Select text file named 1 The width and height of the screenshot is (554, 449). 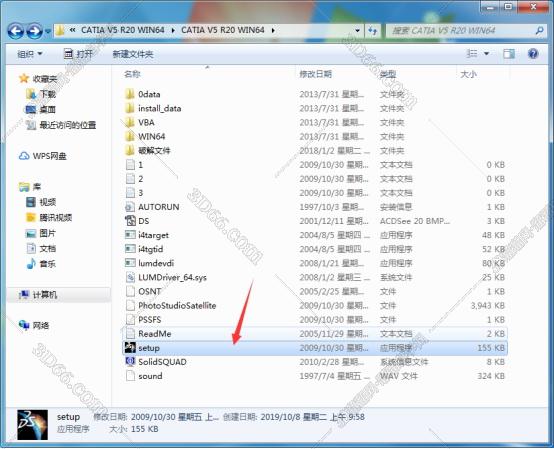point(141,165)
